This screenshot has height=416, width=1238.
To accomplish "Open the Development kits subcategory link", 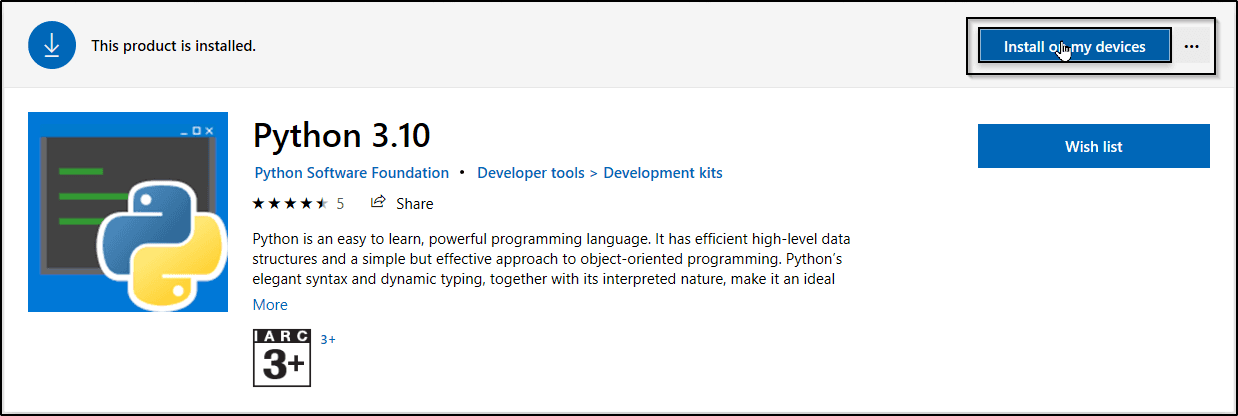I will [663, 173].
